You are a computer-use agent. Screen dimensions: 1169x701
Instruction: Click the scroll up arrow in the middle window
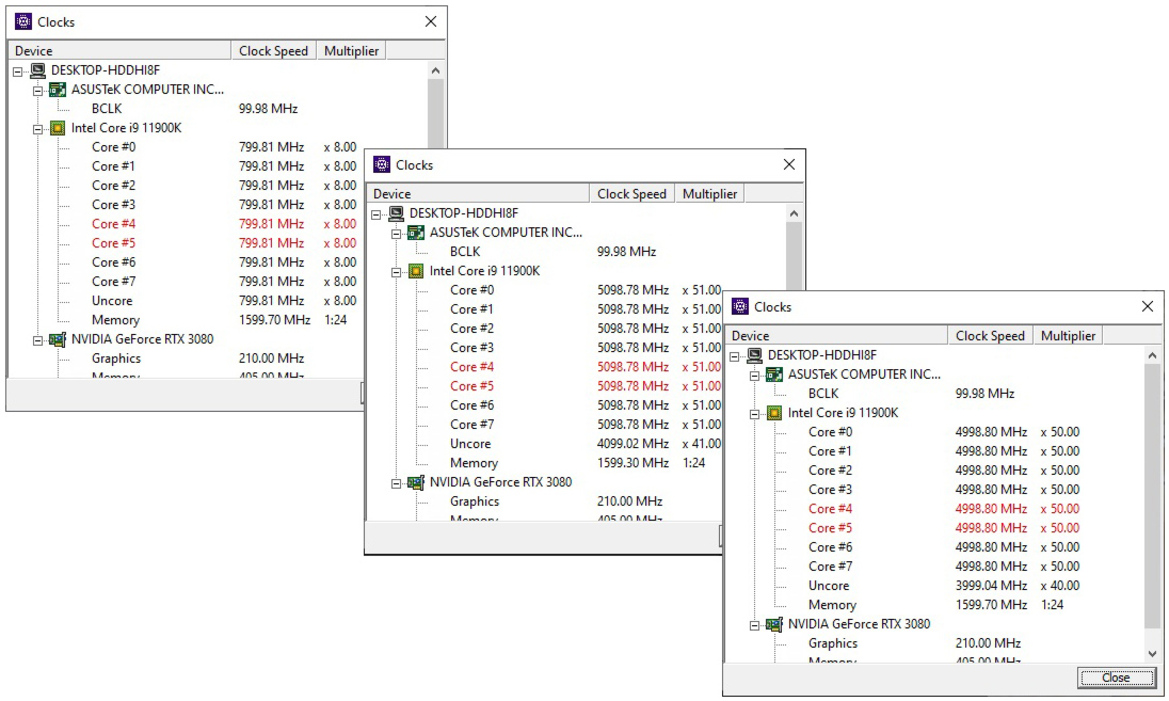point(794,214)
